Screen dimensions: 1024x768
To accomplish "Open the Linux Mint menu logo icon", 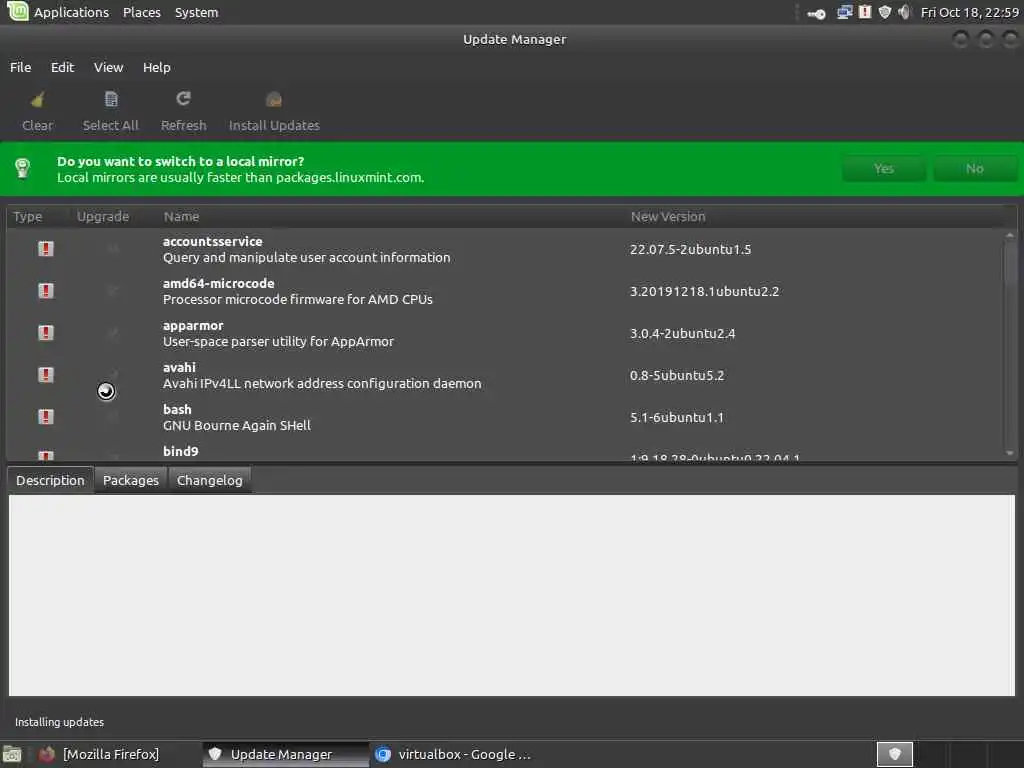I will click(17, 11).
